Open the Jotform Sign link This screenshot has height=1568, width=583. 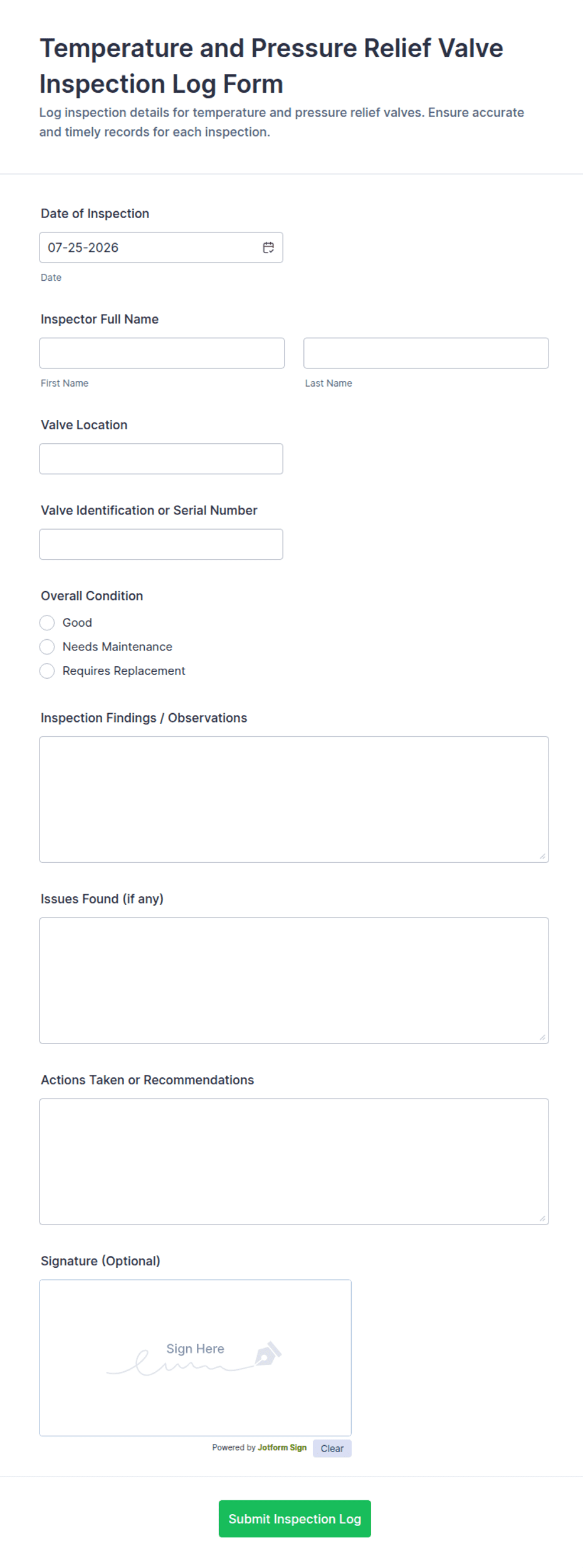click(x=282, y=1448)
